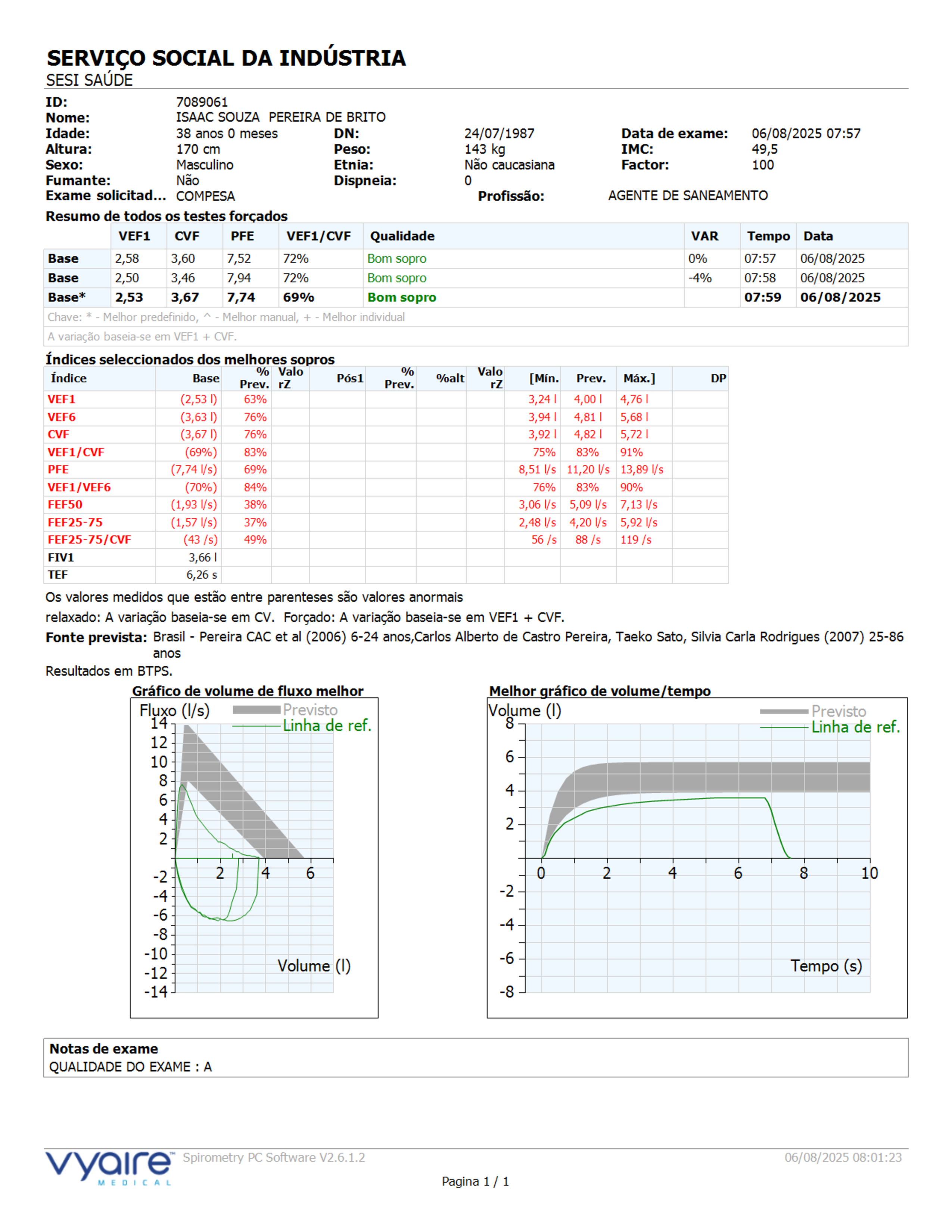Select the Fonte prevista label
Image resolution: width=952 pixels, height=1232 pixels.
coord(96,638)
